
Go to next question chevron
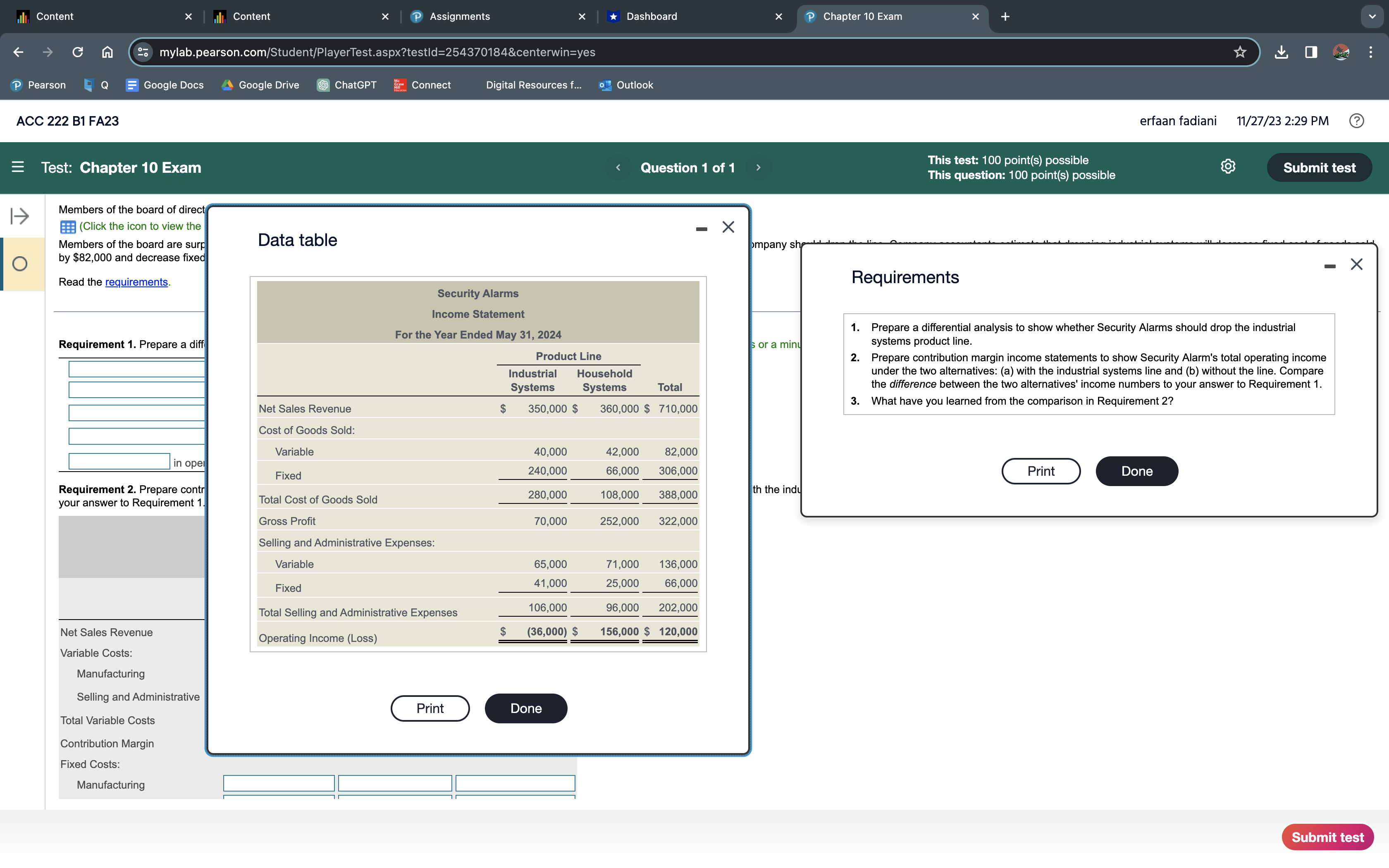click(758, 168)
